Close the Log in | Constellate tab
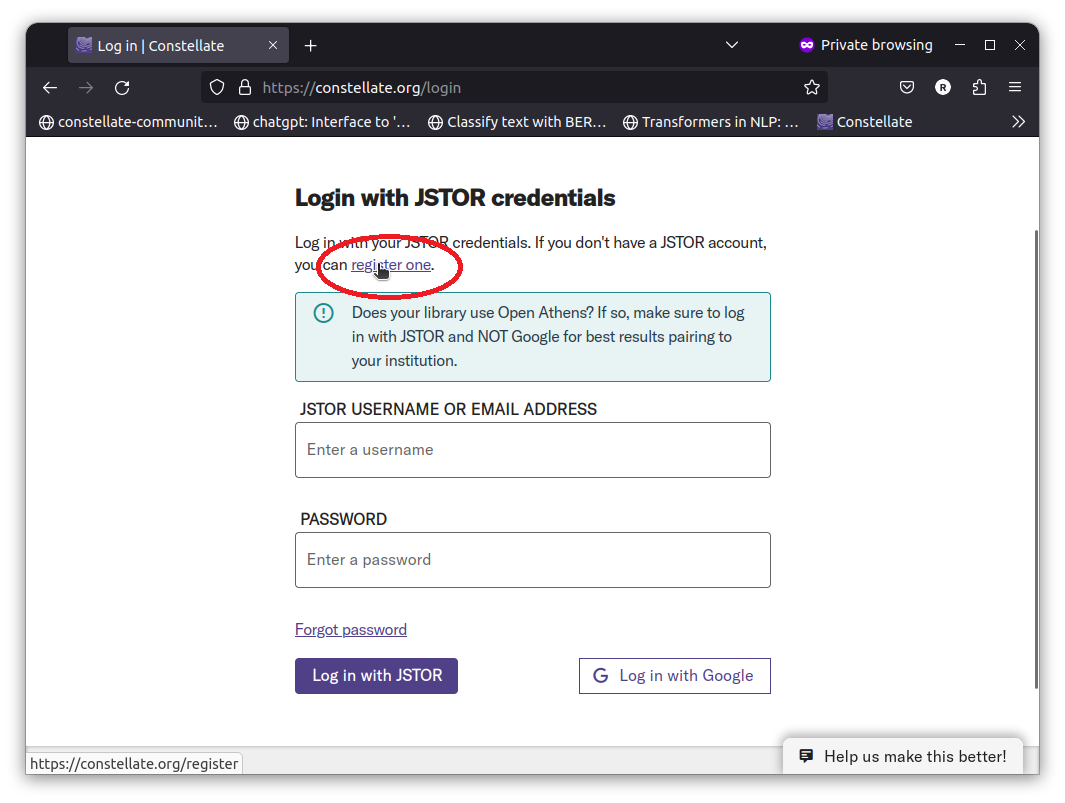Viewport: 1065px width, 803px height. click(x=273, y=45)
